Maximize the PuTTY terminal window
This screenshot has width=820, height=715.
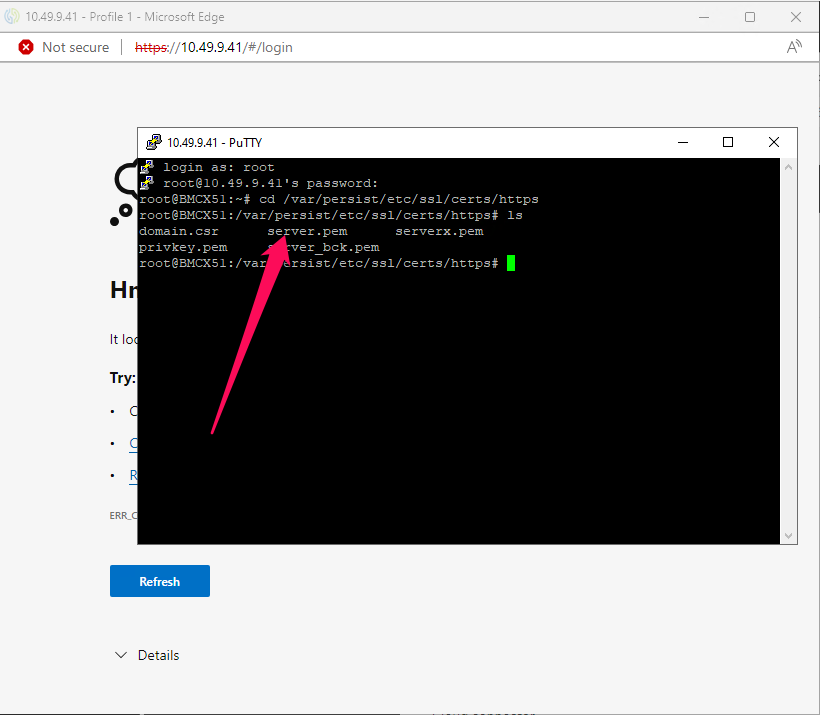click(728, 142)
